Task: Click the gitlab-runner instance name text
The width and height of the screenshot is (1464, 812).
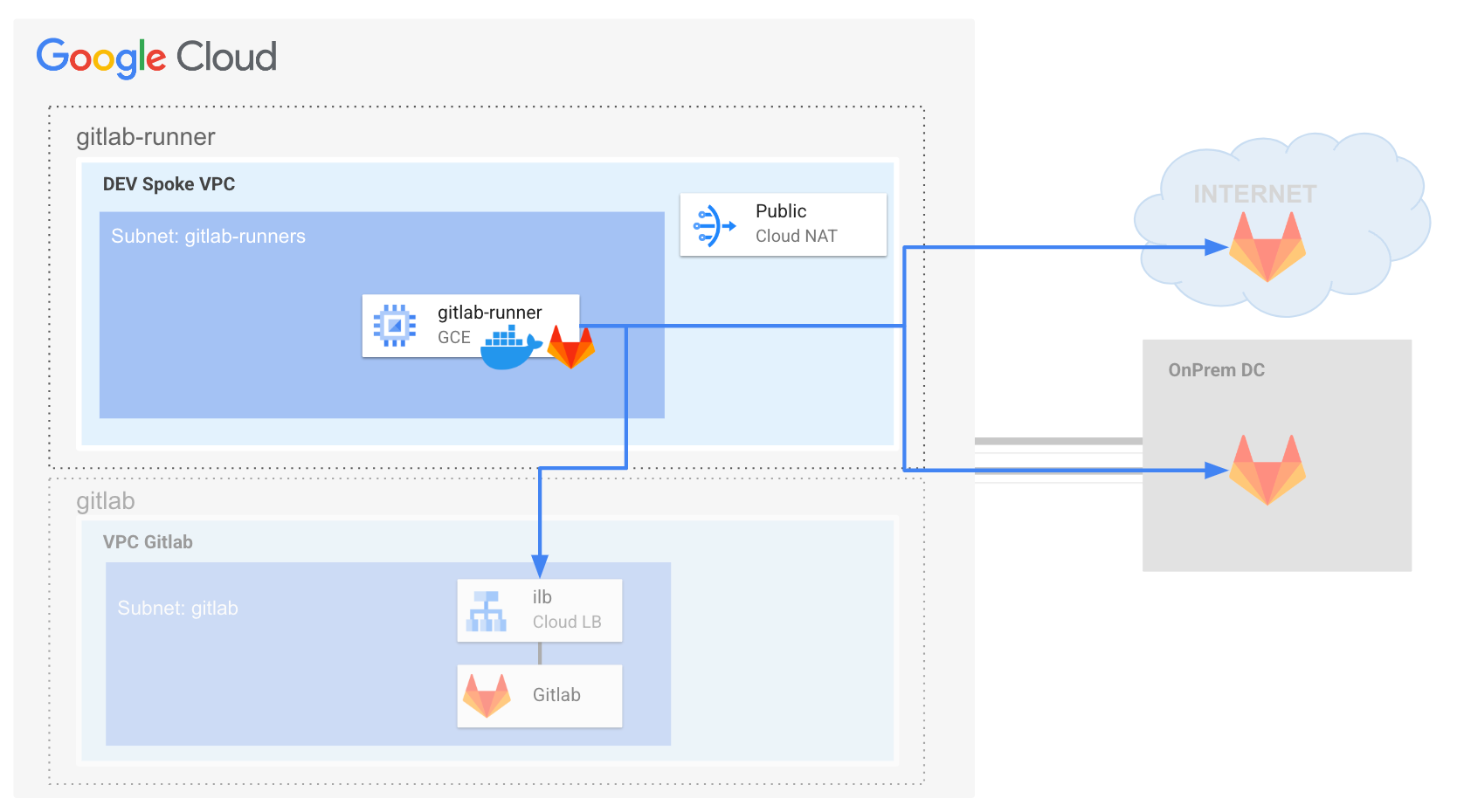Action: (x=489, y=313)
